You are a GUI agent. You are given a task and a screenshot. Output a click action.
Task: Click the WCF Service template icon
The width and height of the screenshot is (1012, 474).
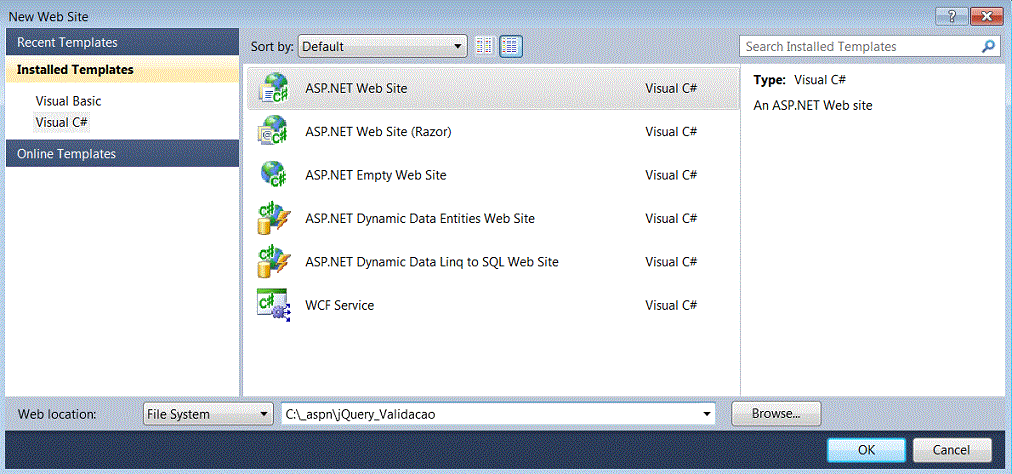(272, 304)
